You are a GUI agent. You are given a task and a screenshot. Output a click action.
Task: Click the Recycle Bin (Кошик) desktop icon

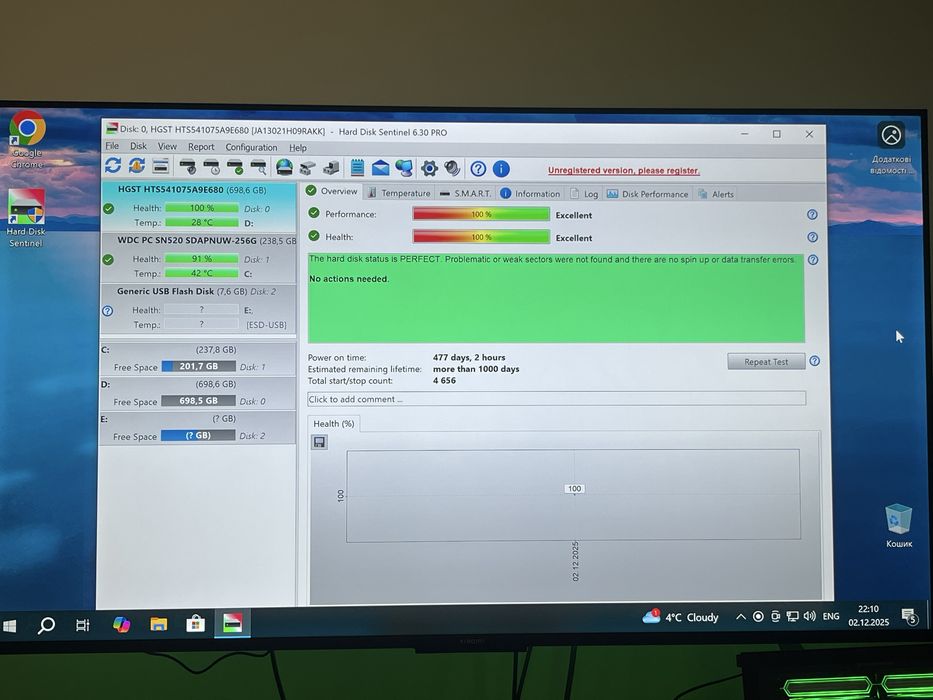(x=898, y=526)
